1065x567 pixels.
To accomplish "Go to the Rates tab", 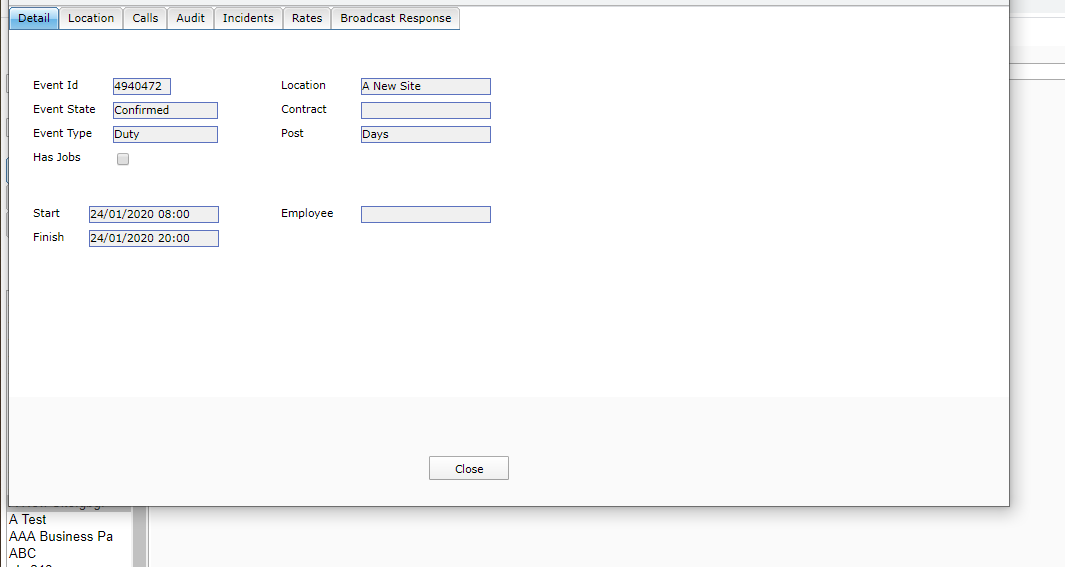I will point(307,18).
